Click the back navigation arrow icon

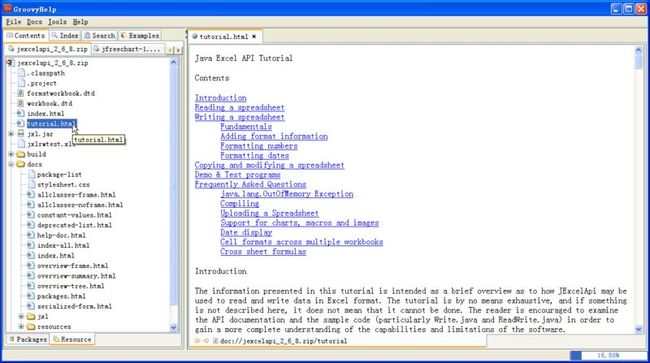(x=197, y=341)
